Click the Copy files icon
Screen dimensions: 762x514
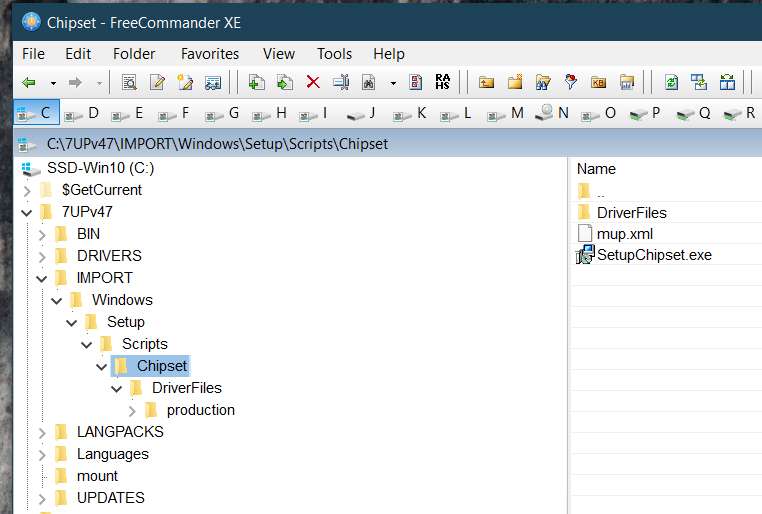pos(256,83)
